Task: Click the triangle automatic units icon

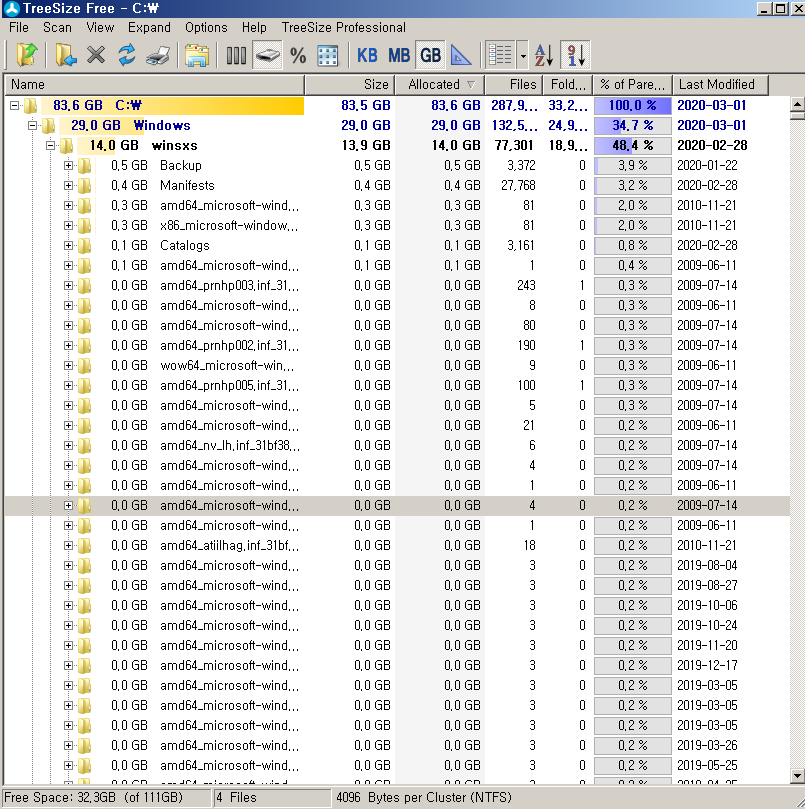Action: (461, 55)
